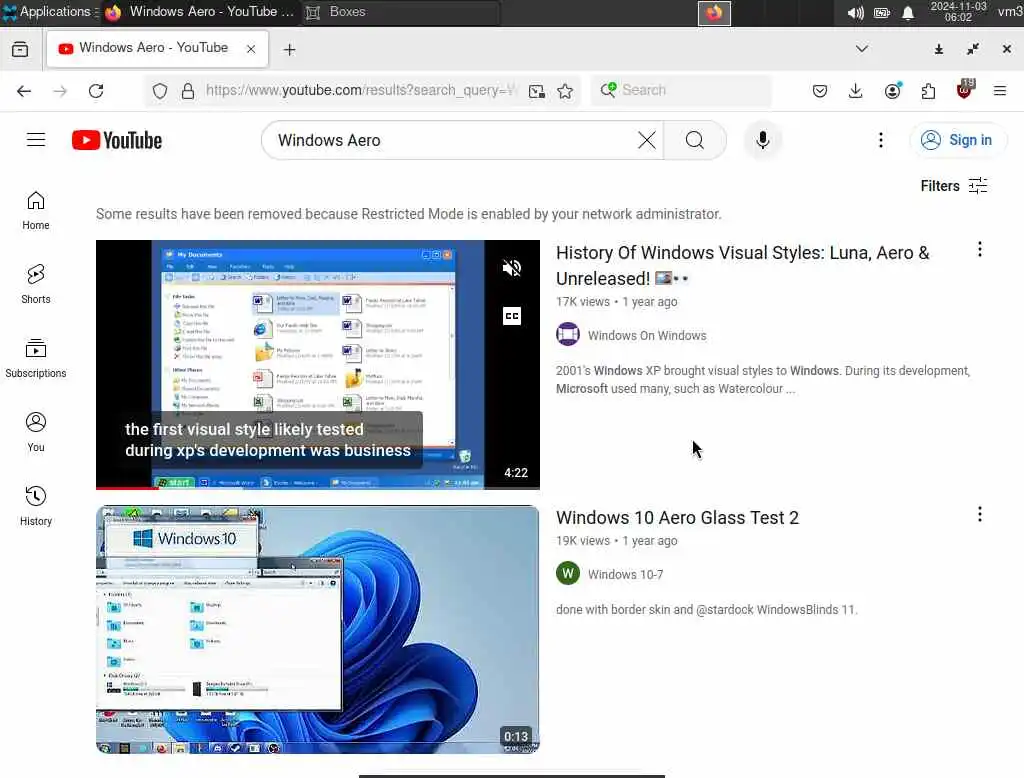Viewport: 1024px width, 778px height.
Task: Visit Windows On Windows channel name link
Action: pyautogui.click(x=647, y=335)
